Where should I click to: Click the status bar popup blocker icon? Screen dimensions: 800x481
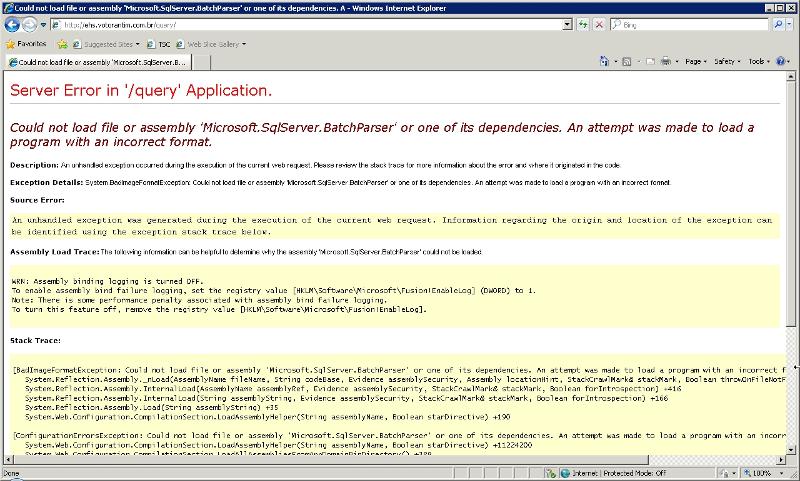click(x=550, y=473)
